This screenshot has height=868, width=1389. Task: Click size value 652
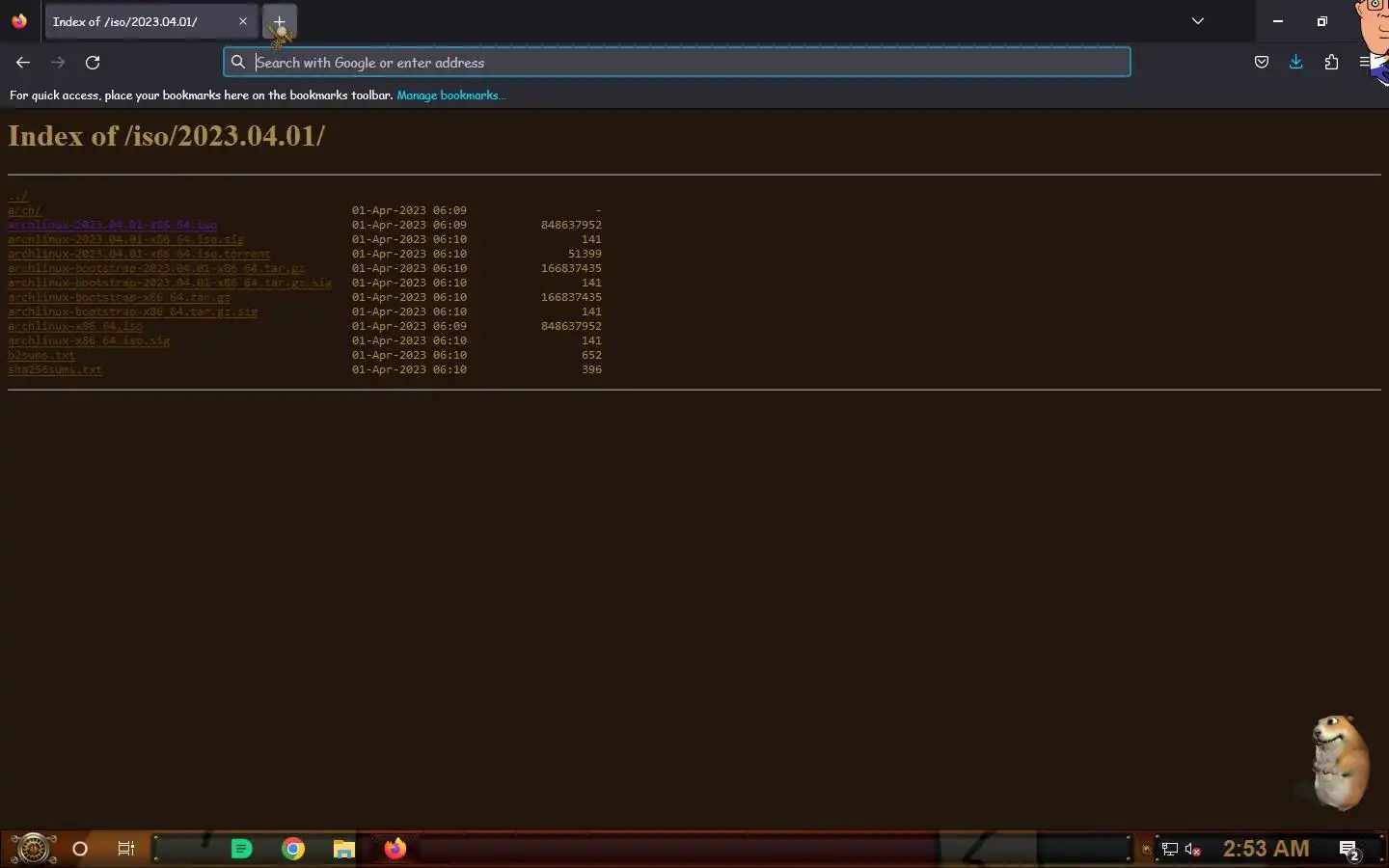coord(591,355)
